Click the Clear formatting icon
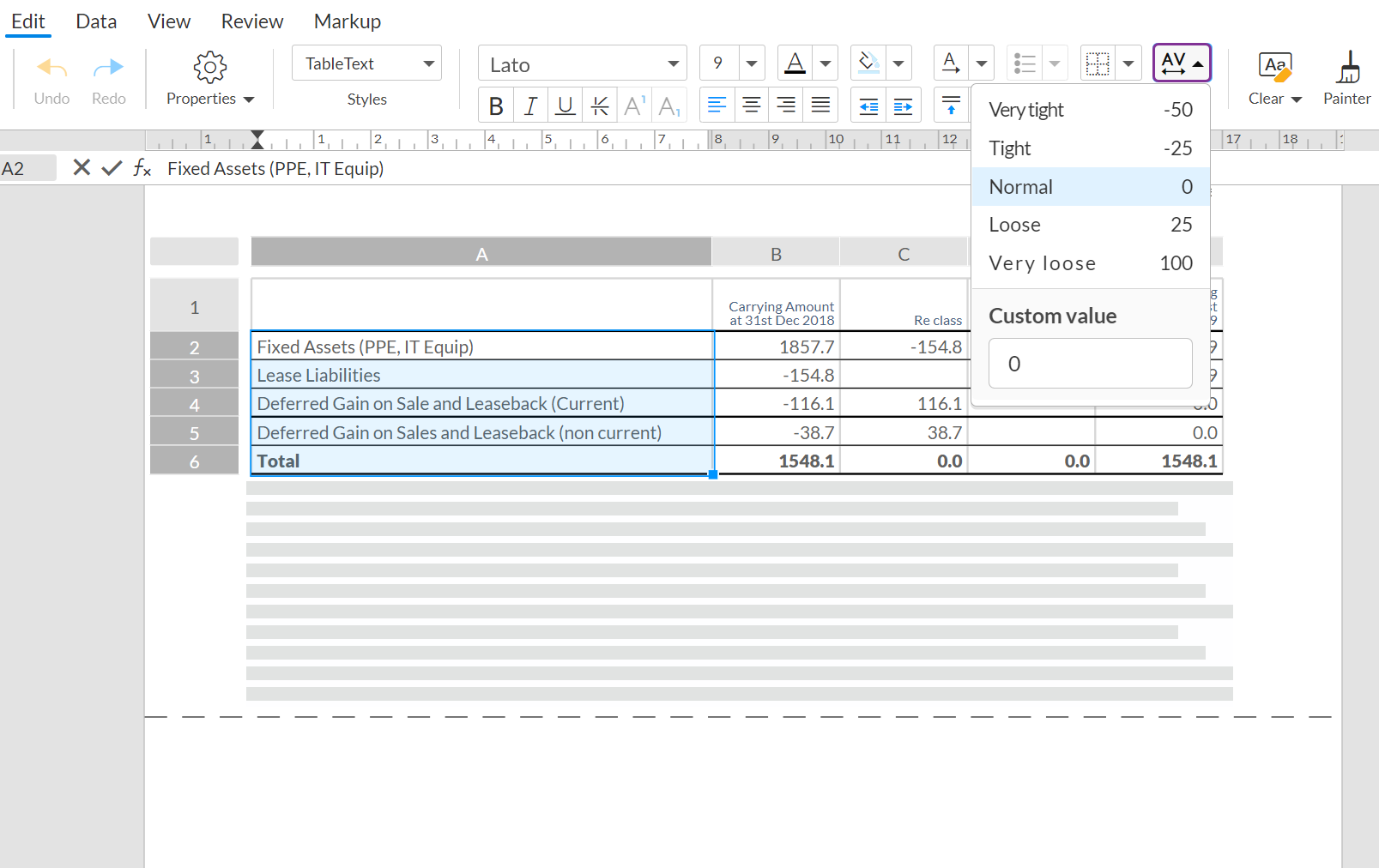Image resolution: width=1379 pixels, height=868 pixels. 1275,67
